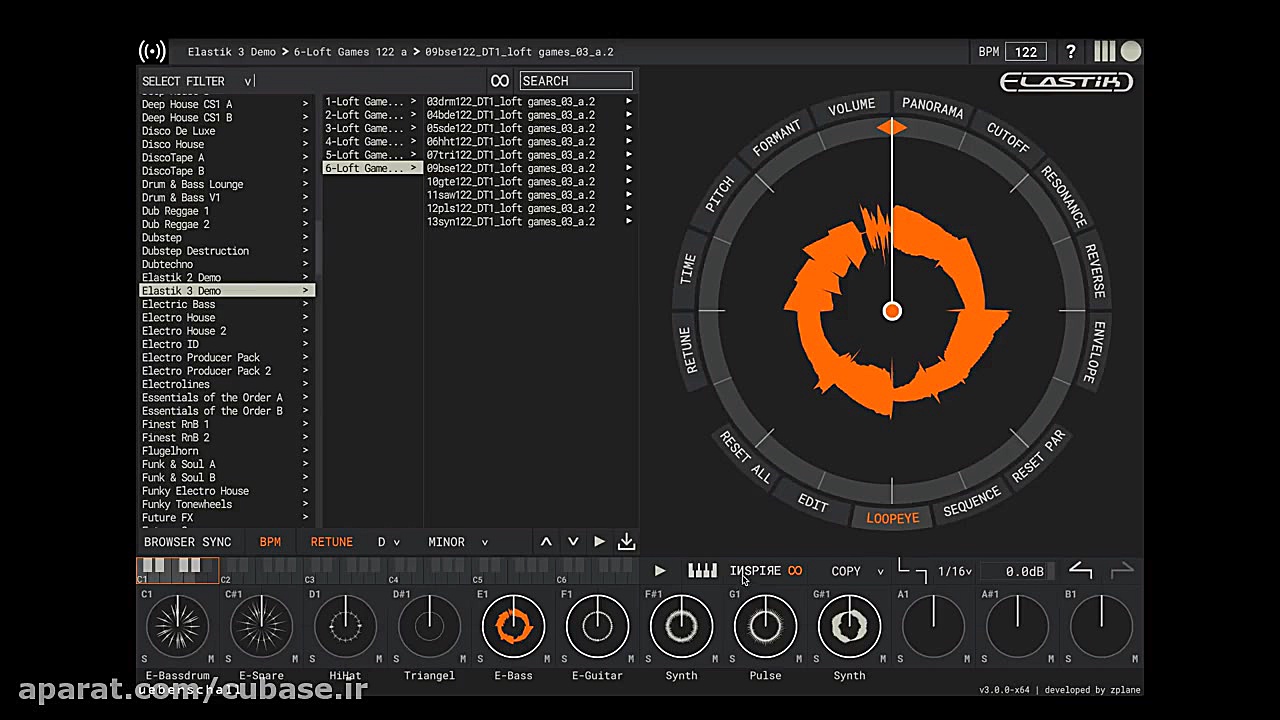Click the piano keyboard icon
Viewport: 1280px width, 720px height.
pyautogui.click(x=703, y=571)
